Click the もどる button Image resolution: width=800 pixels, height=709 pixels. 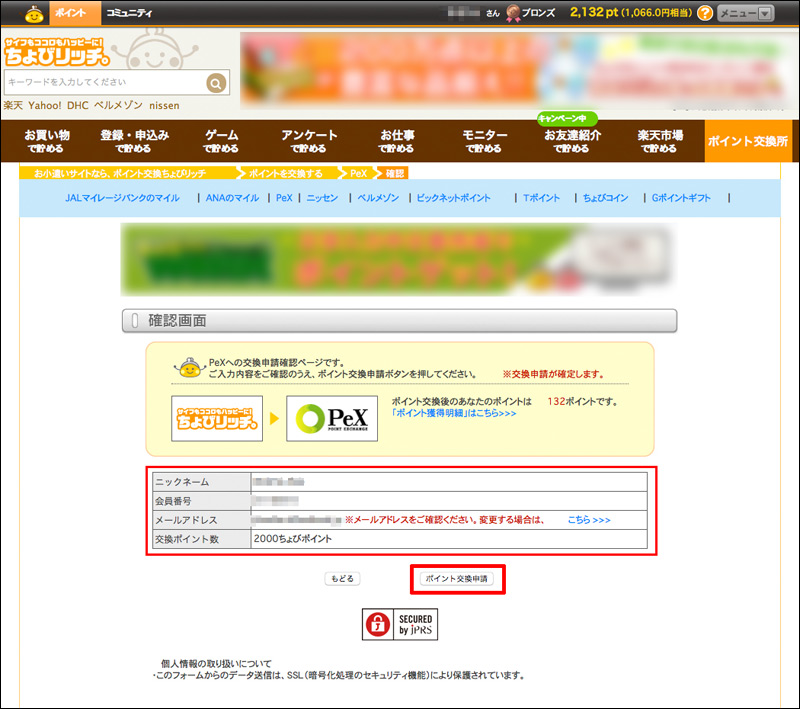342,578
